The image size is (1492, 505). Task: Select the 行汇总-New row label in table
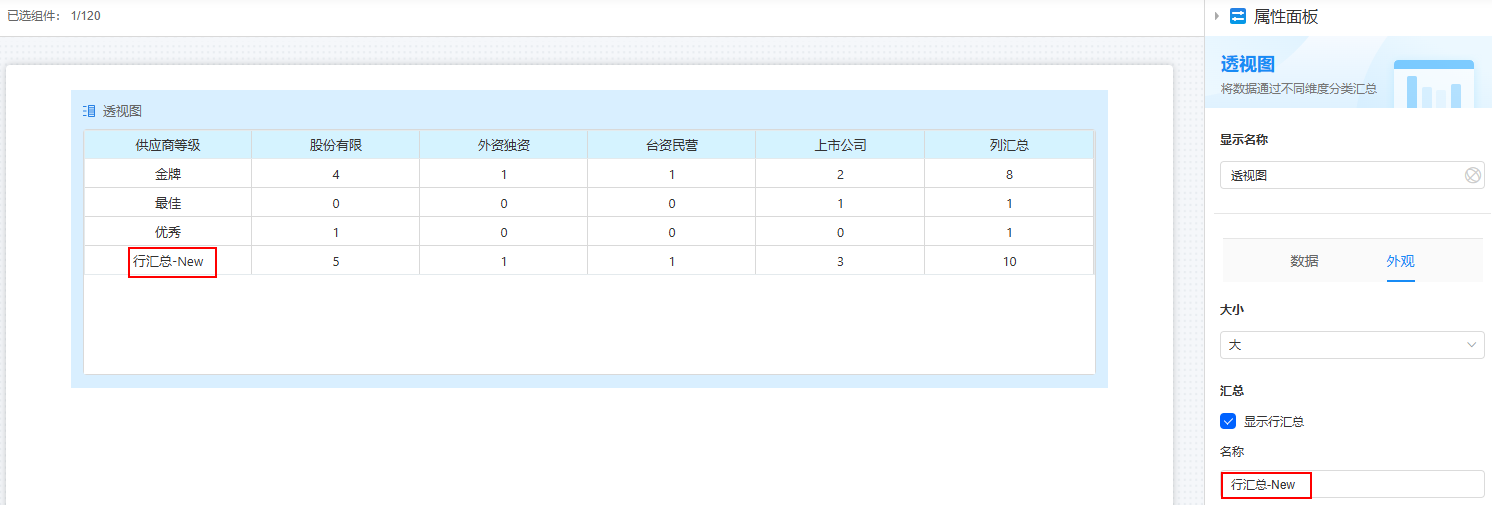[x=168, y=261]
